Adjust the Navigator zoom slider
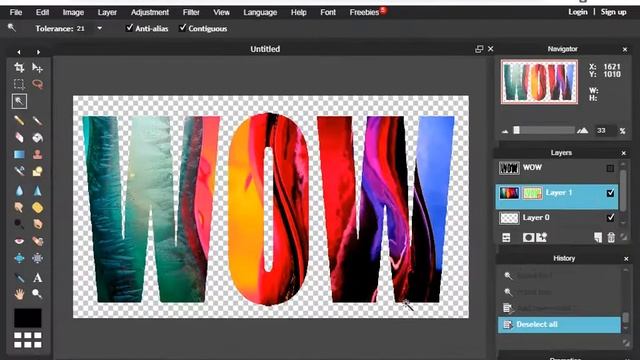 click(x=517, y=130)
